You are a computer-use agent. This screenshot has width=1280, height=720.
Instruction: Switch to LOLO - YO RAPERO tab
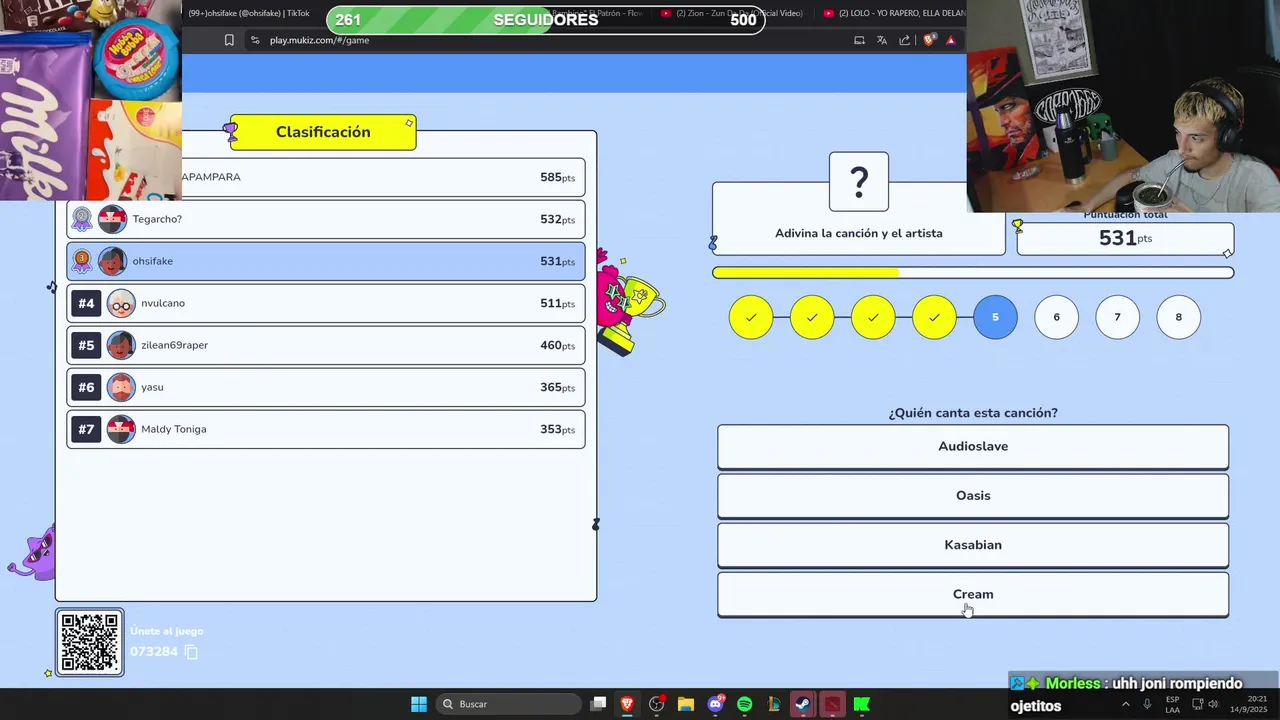pyautogui.click(x=893, y=13)
